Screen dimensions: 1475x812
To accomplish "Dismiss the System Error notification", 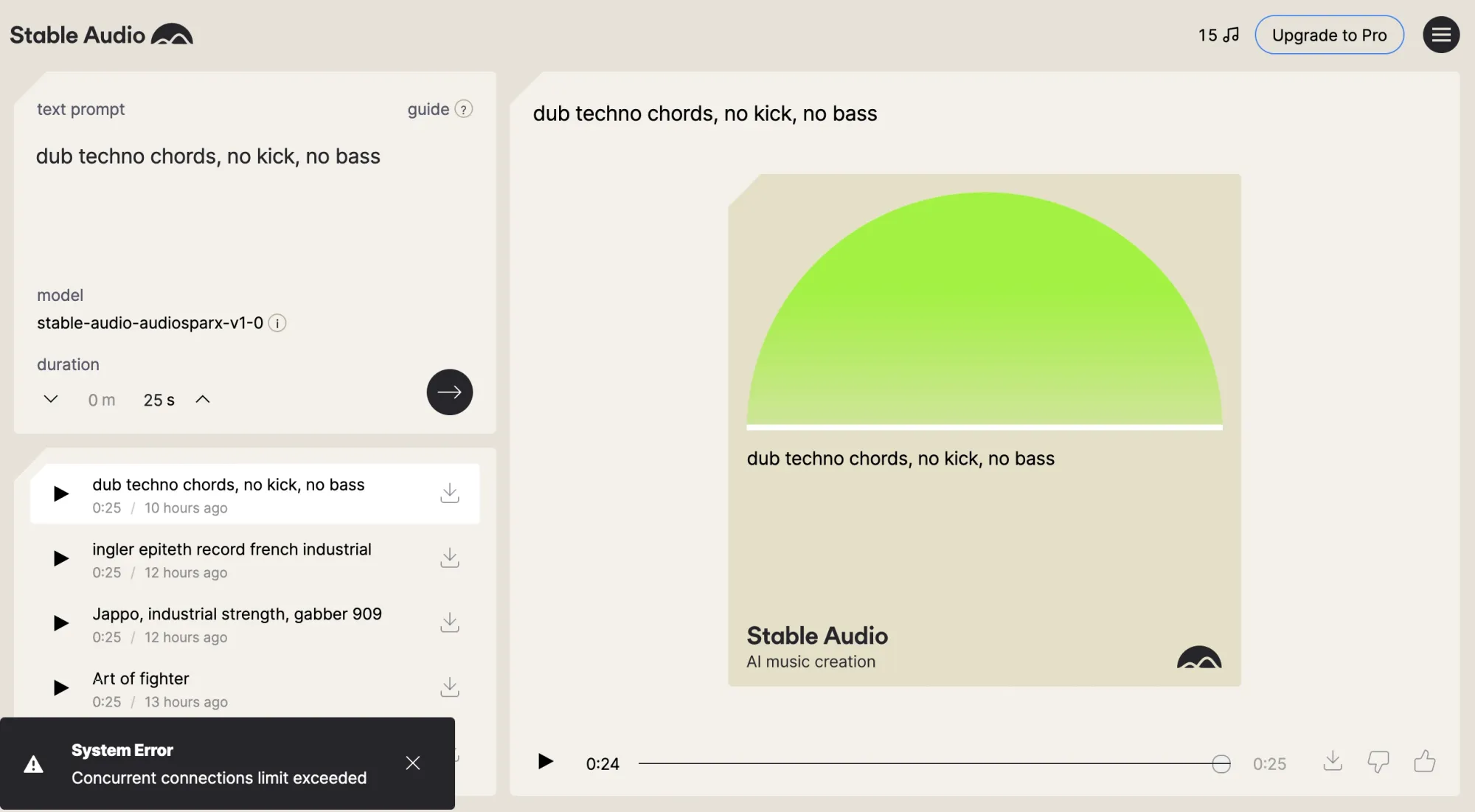I will click(412, 763).
